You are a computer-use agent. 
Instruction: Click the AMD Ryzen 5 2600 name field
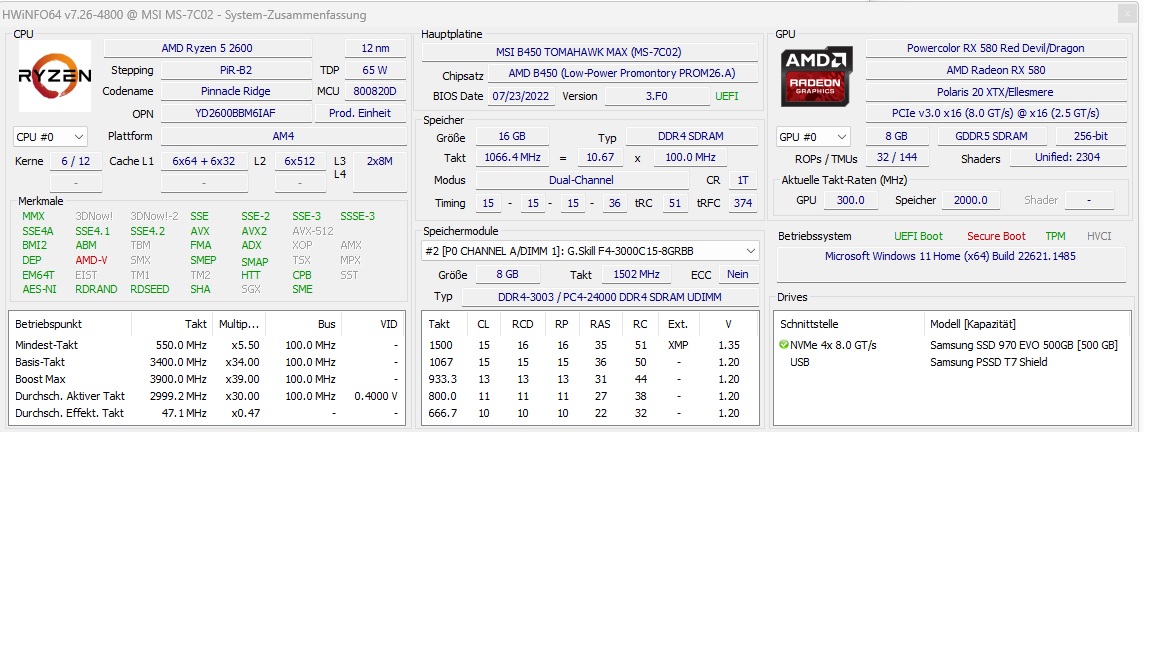tap(207, 48)
